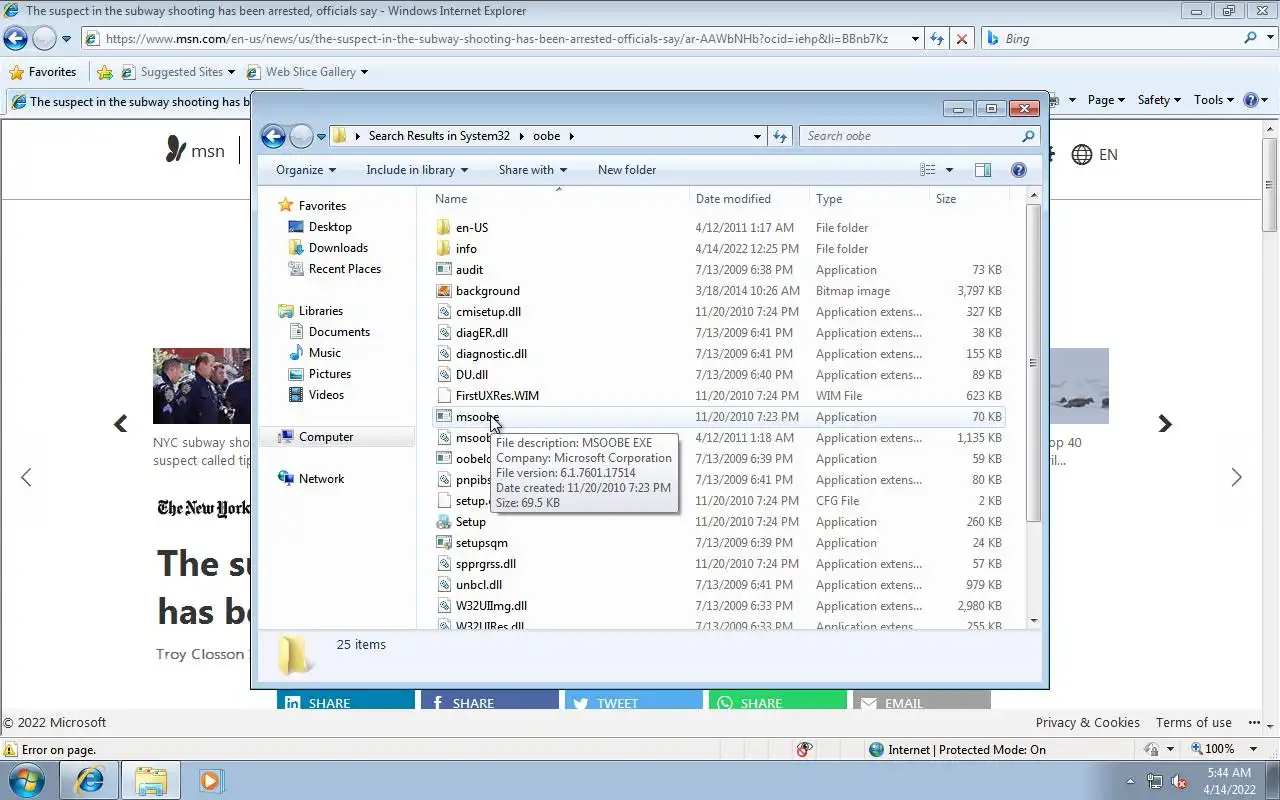Click the Type column header
The image size is (1280, 800).
tap(868, 199)
